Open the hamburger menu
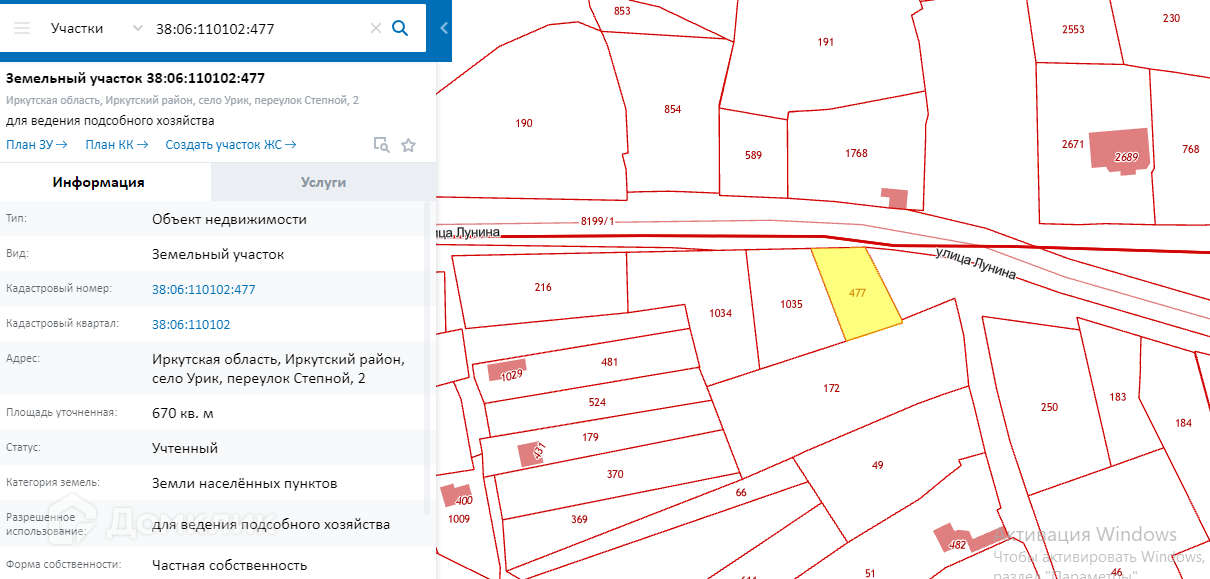 21,28
